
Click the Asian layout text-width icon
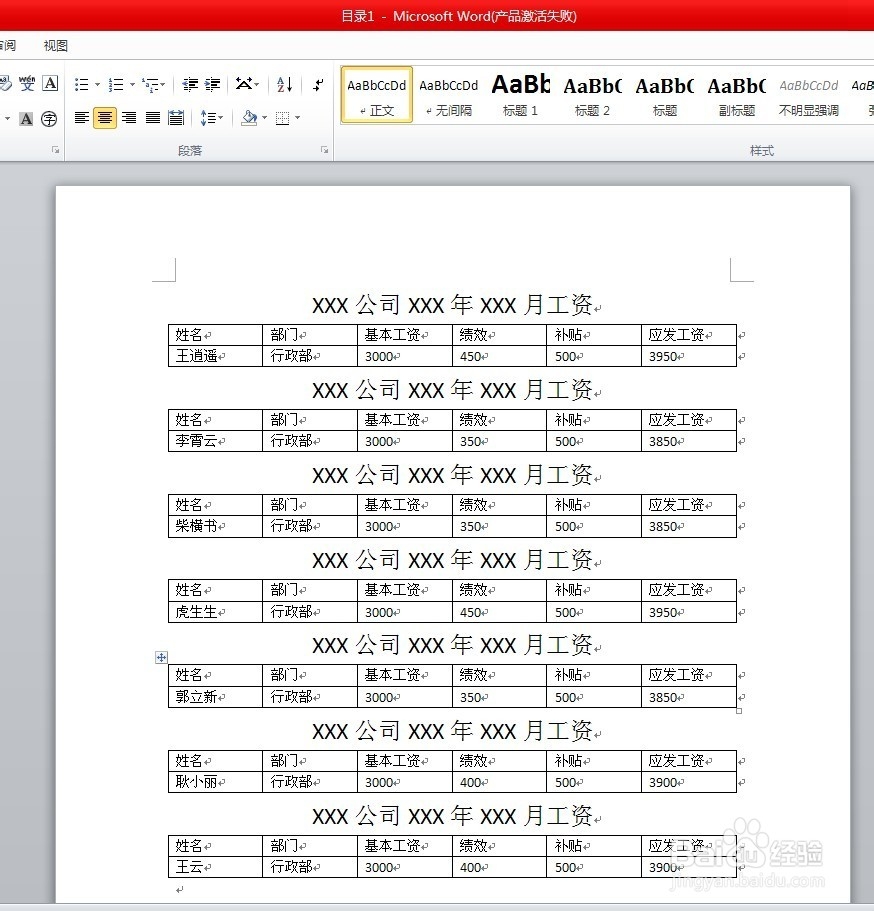click(x=244, y=84)
